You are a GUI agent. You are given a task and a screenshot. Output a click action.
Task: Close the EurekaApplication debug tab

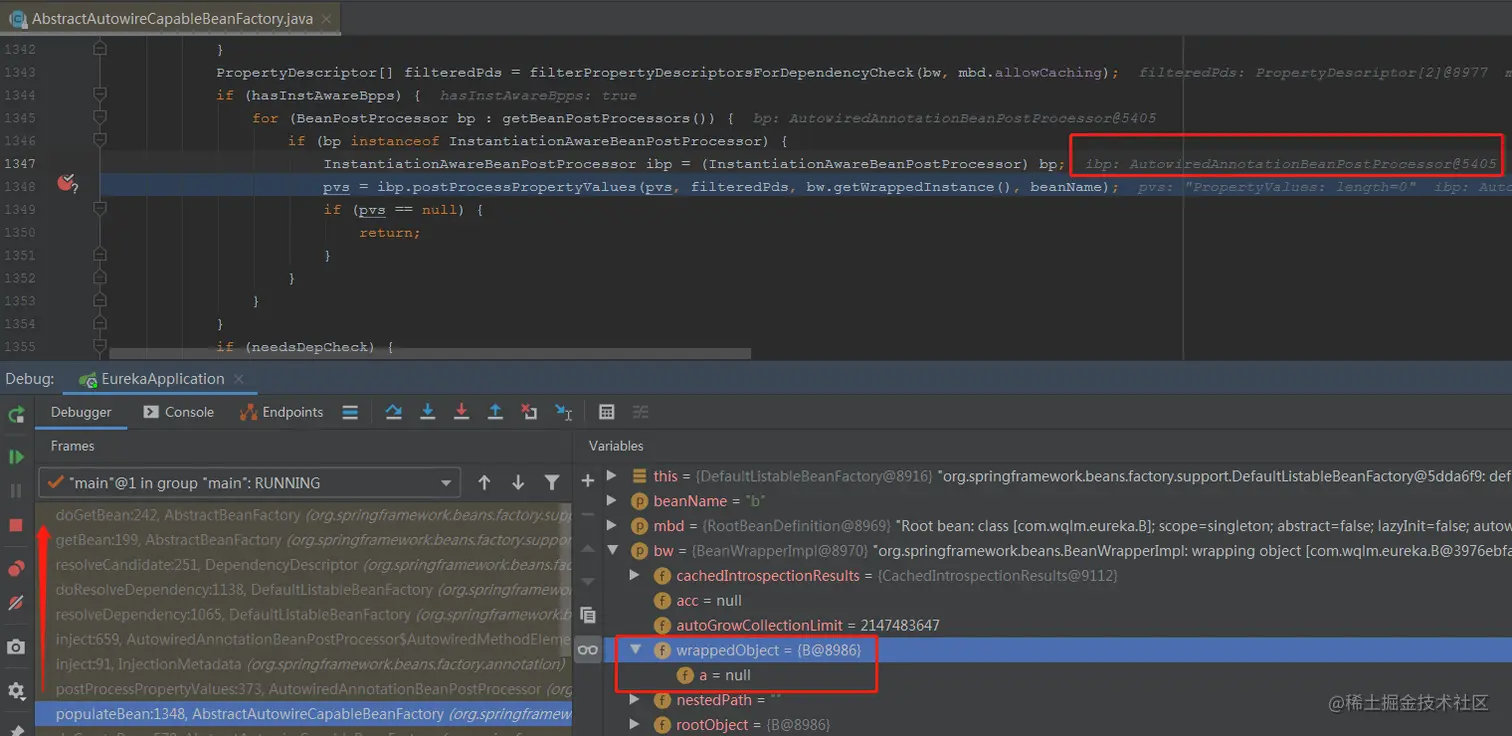pyautogui.click(x=238, y=379)
